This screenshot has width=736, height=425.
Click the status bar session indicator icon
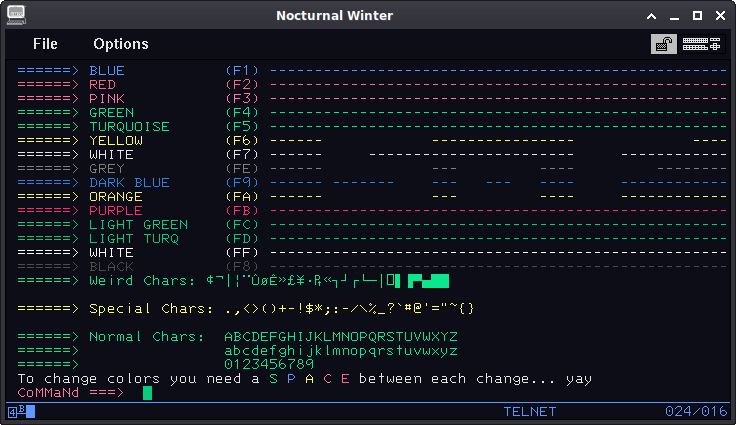pos(21,412)
